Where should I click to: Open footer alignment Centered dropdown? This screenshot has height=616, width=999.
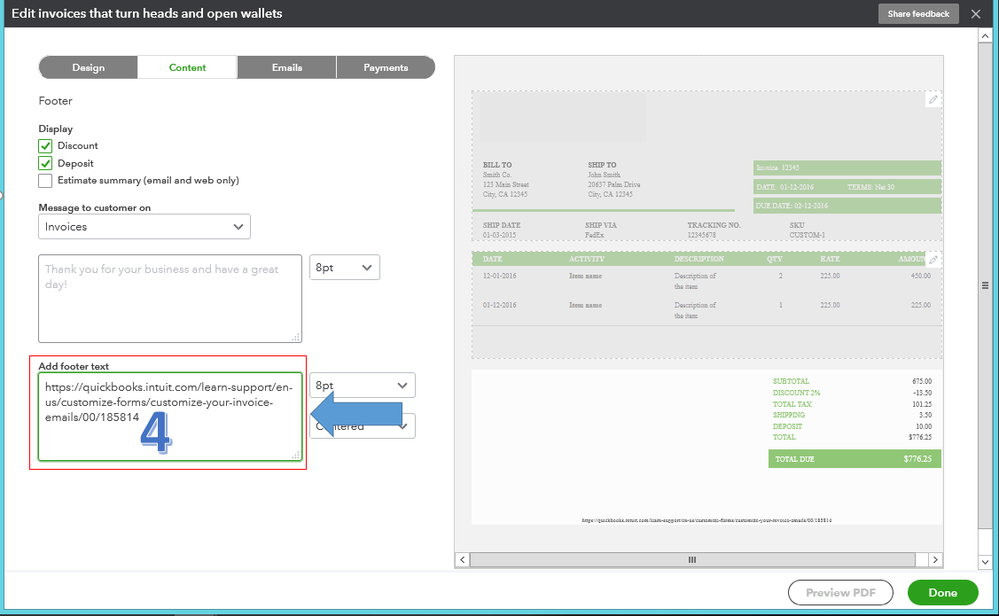[363, 426]
